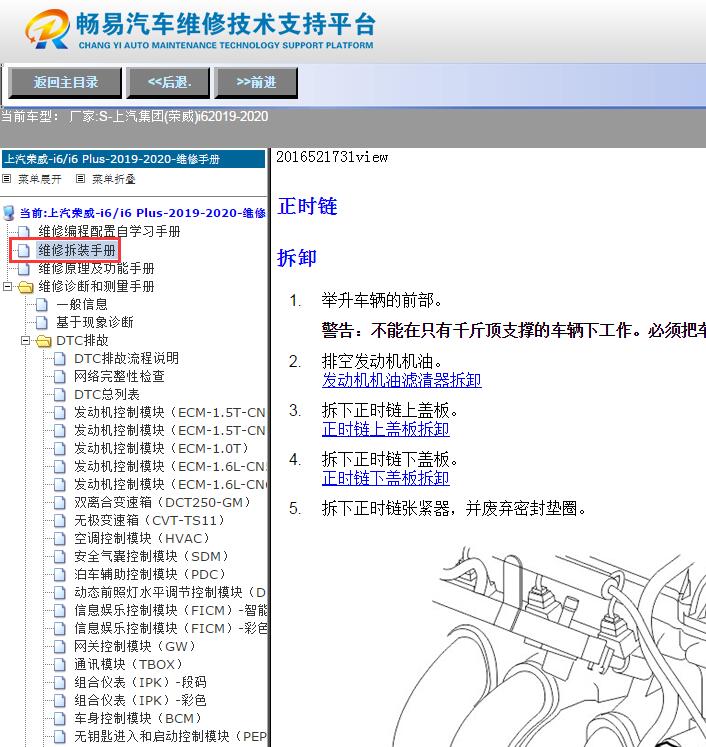Open the 正时链下盖板拆卸 link
Viewport: 706px width, 747px height.
[x=385, y=478]
